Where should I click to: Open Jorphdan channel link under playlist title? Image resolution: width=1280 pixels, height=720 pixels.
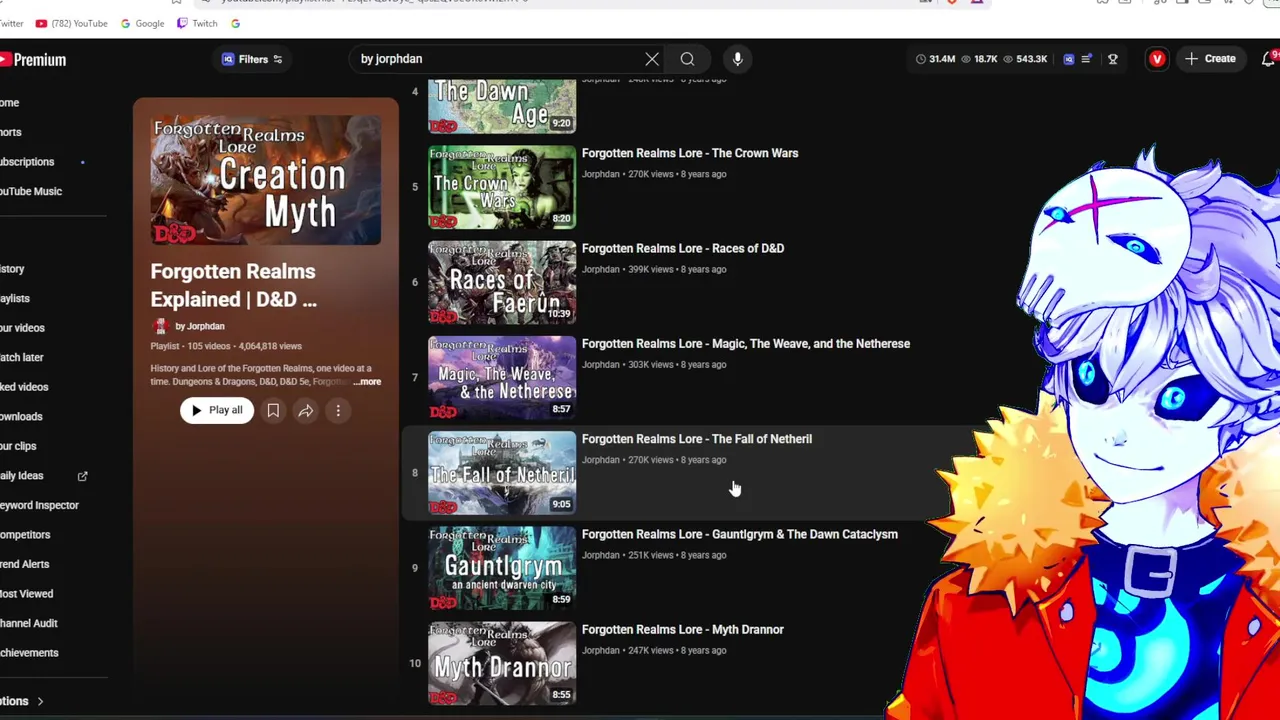point(200,326)
